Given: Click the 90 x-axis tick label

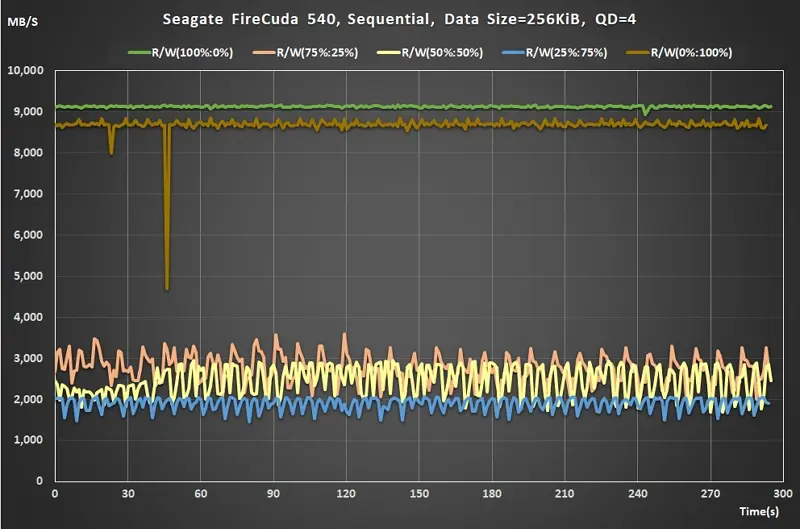Looking at the screenshot, I should (273, 494).
